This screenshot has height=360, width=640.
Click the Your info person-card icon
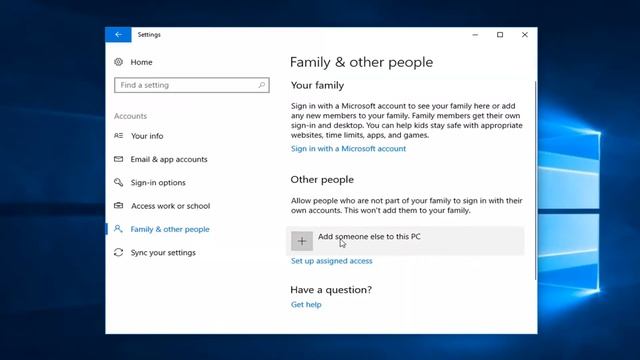coord(118,136)
